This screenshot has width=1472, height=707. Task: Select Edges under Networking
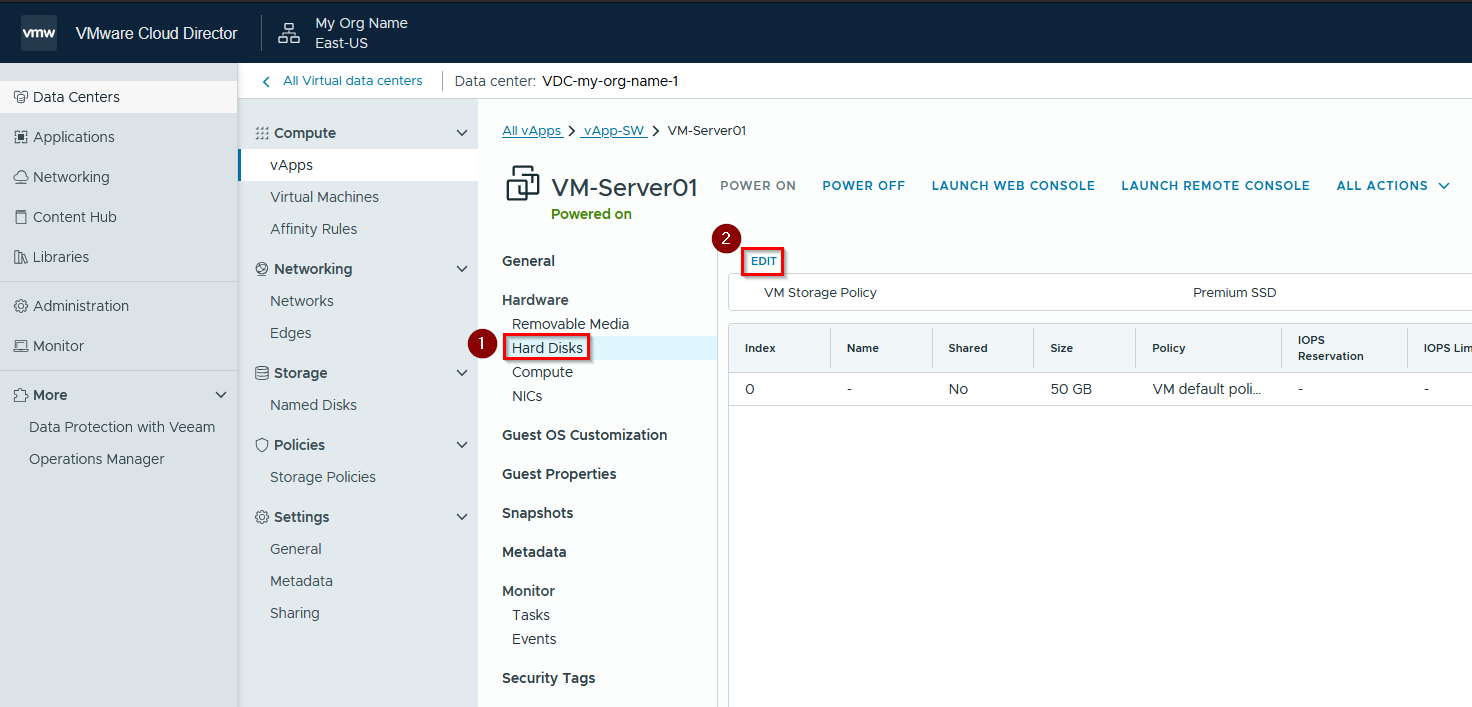click(291, 333)
